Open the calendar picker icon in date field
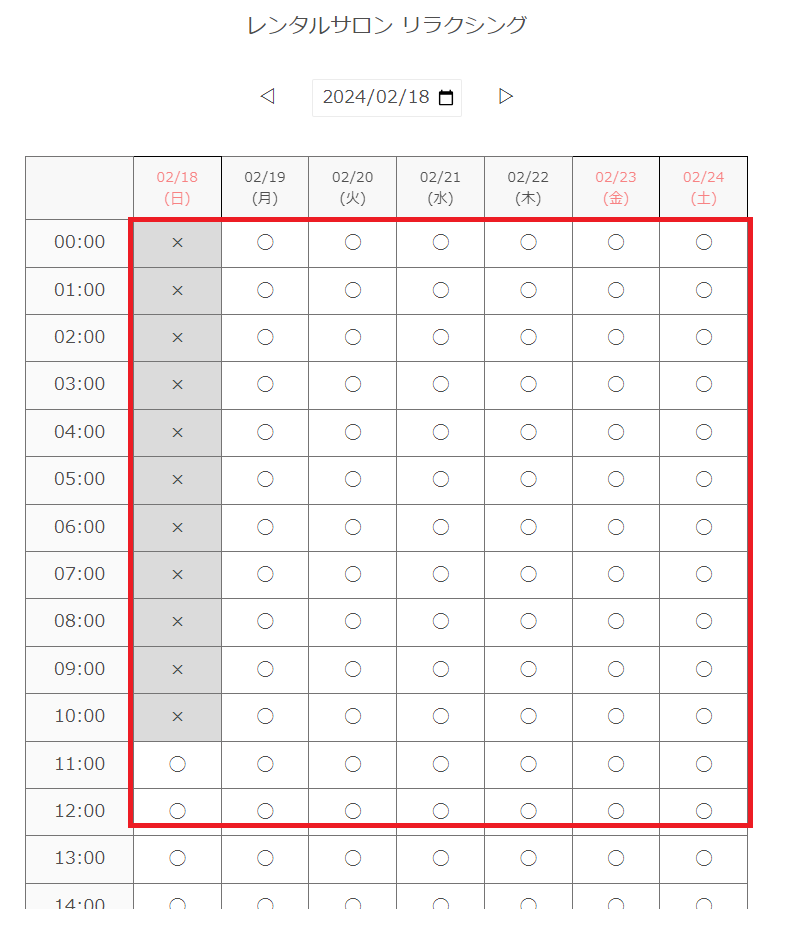Screen dimensions: 800x948 pyautogui.click(x=446, y=98)
